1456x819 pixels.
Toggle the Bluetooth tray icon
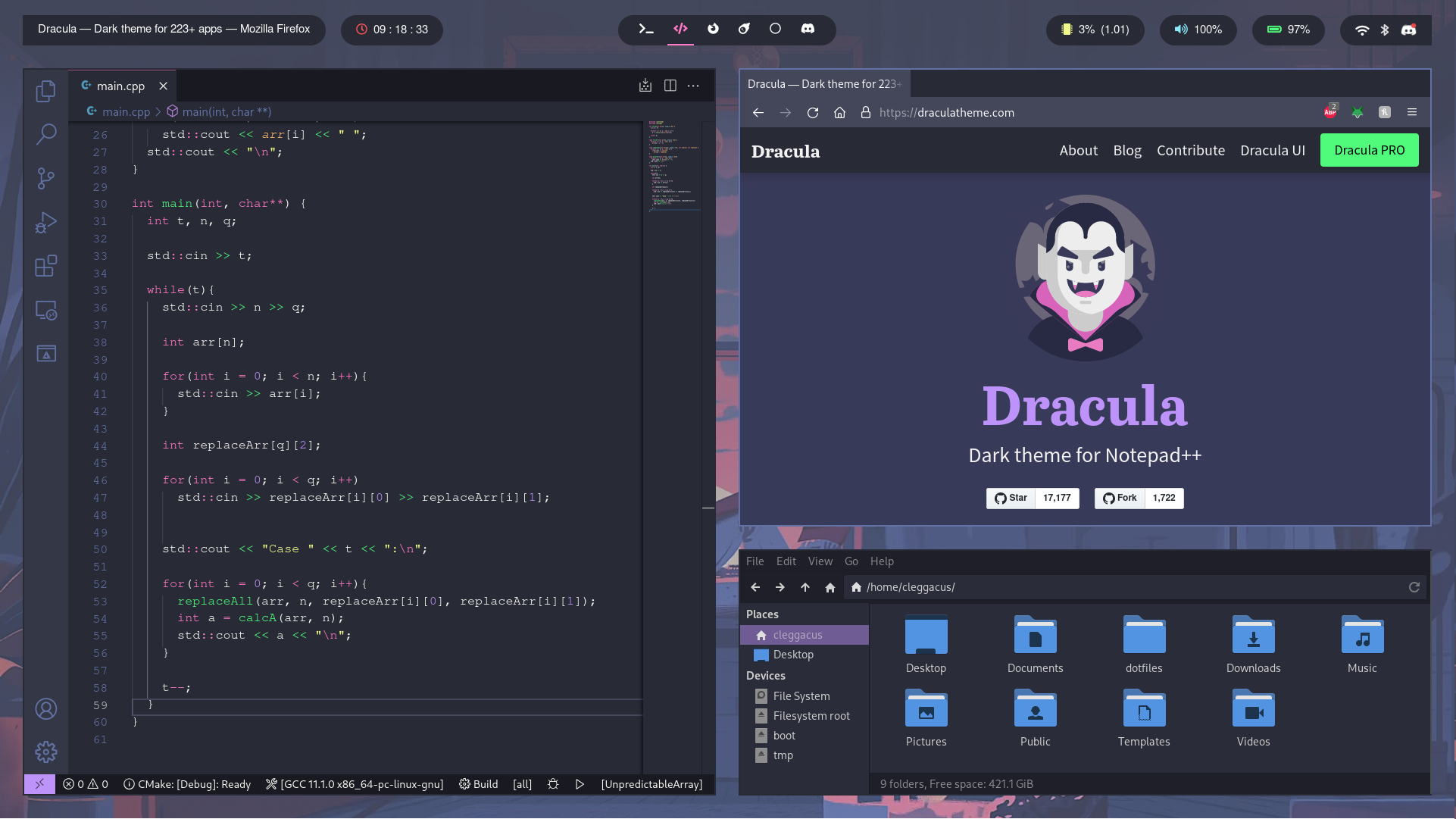(1384, 30)
